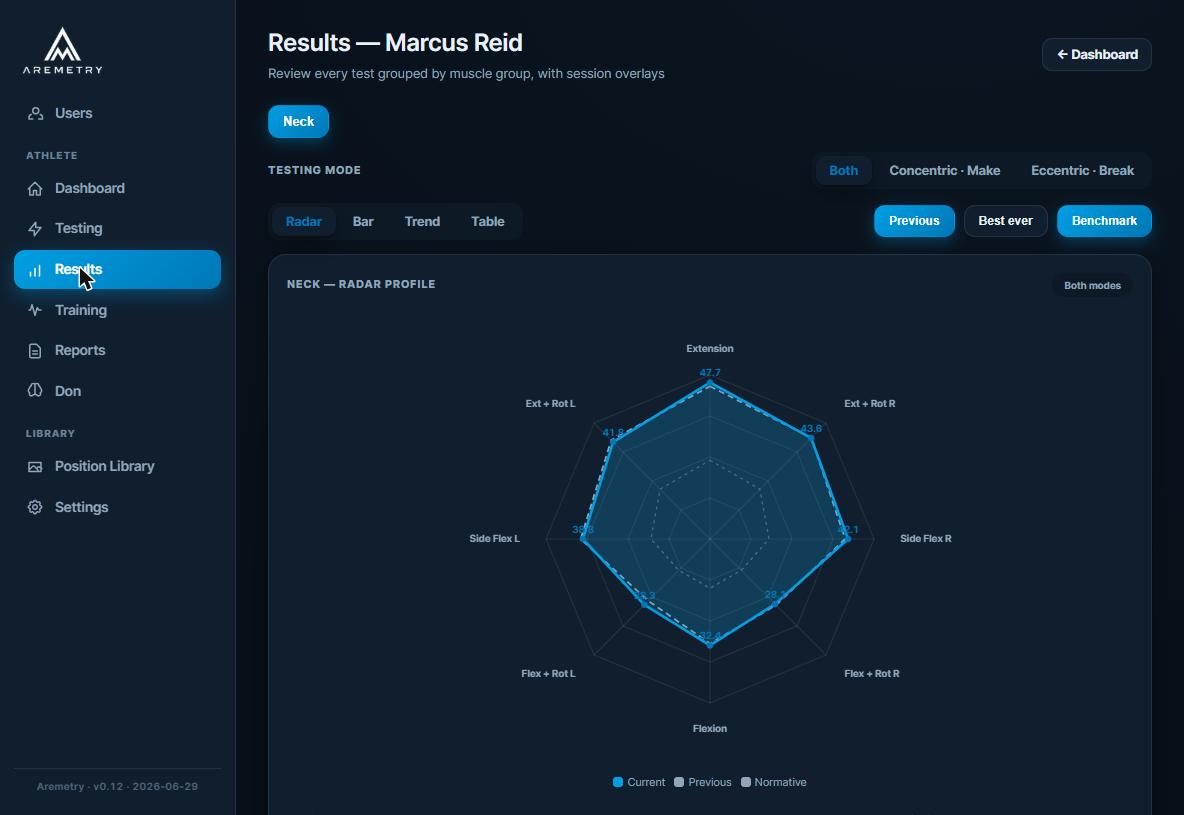Click the Settings gear icon
This screenshot has height=815, width=1194.
[35, 507]
